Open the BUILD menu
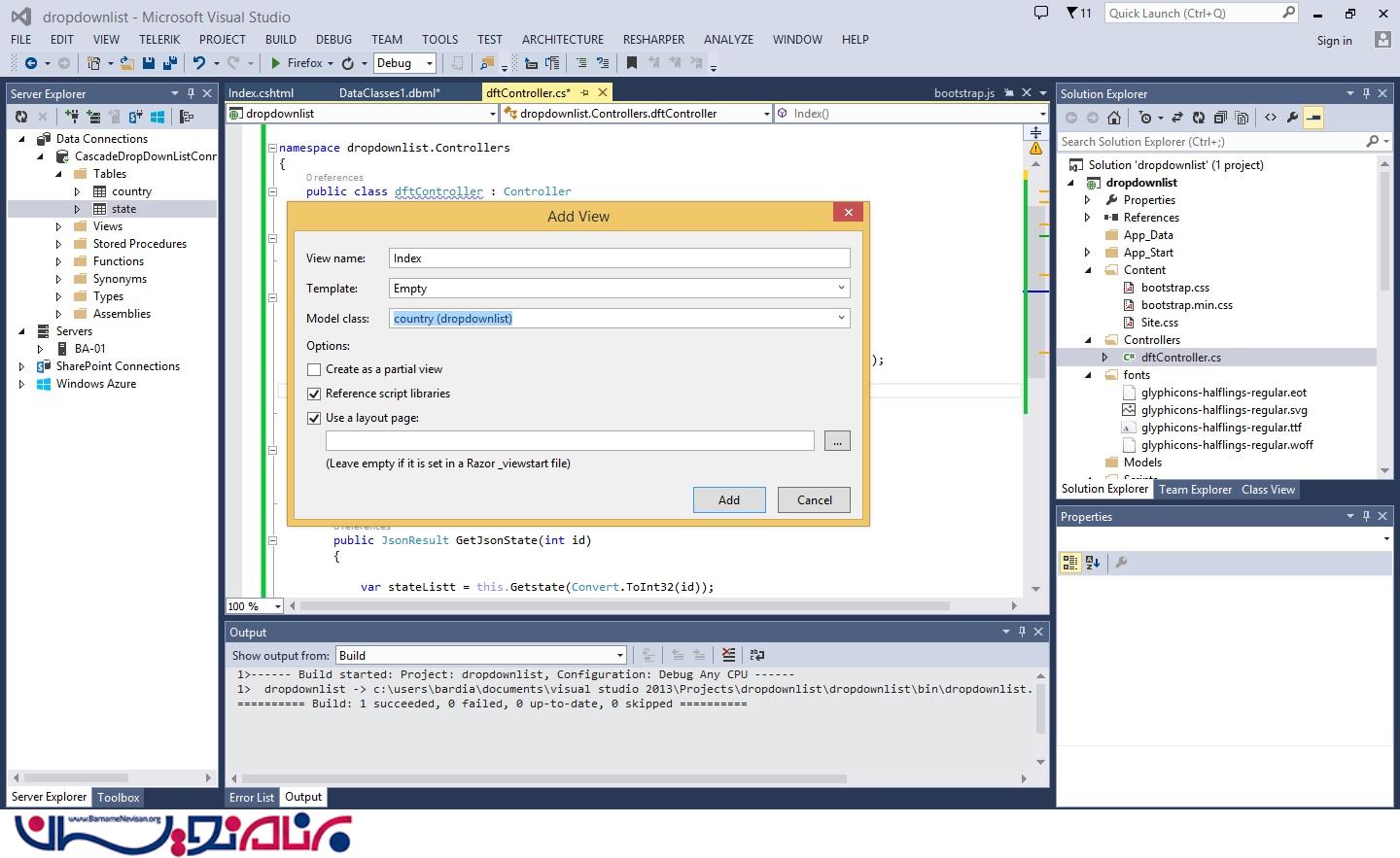Screen dimensions: 1400x858 click(280, 40)
